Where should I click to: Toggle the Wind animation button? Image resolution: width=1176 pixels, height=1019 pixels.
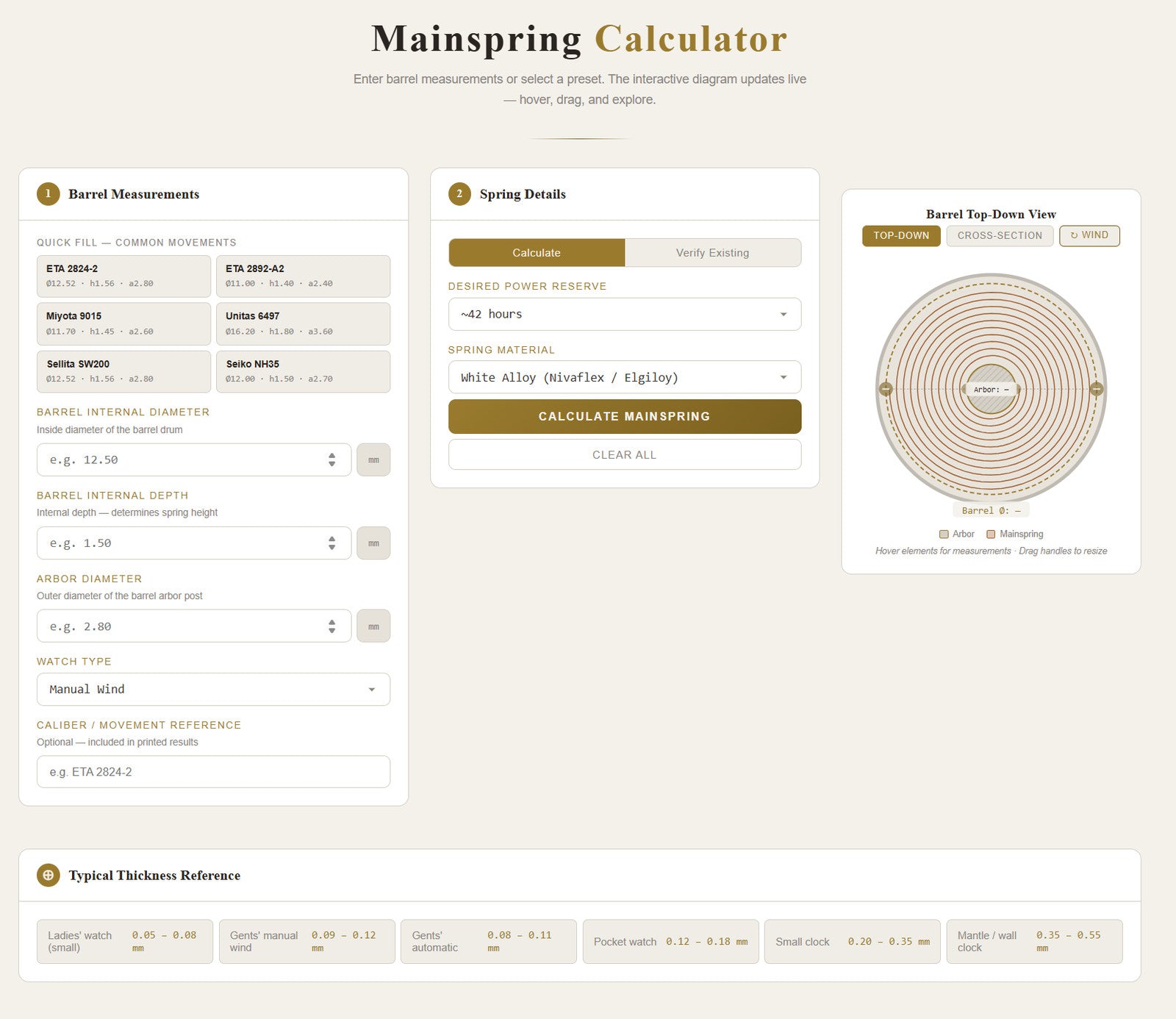pos(1089,235)
